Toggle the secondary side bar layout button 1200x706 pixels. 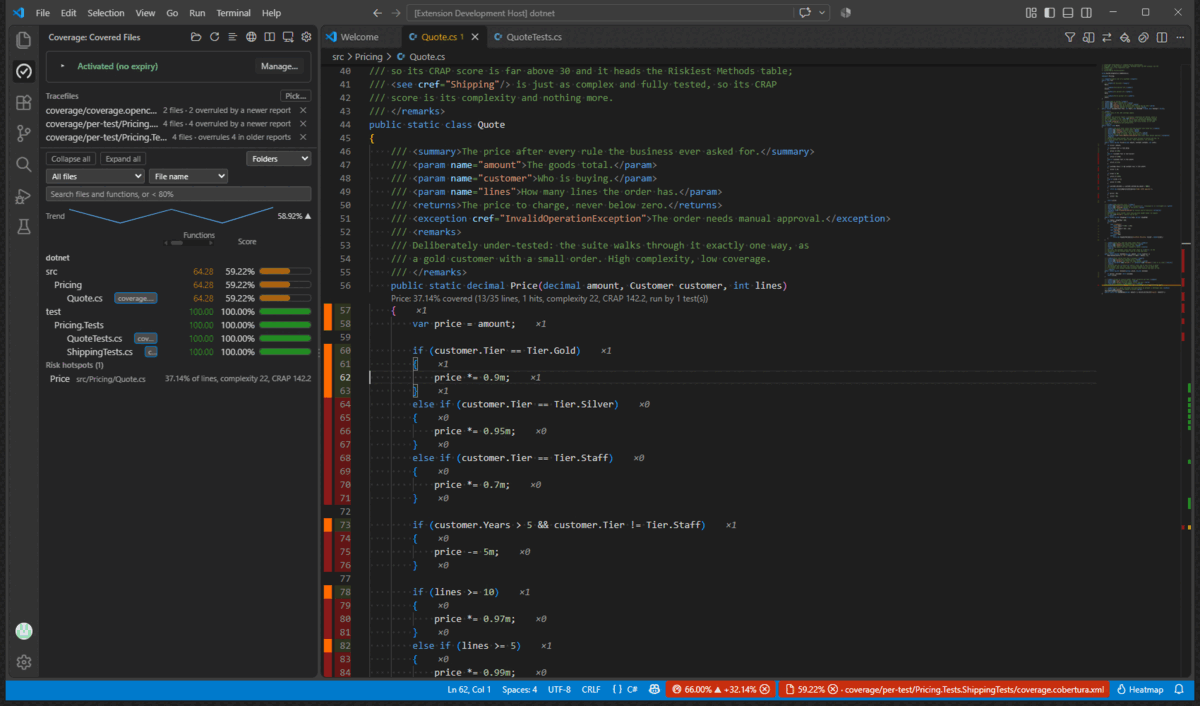[1086, 13]
